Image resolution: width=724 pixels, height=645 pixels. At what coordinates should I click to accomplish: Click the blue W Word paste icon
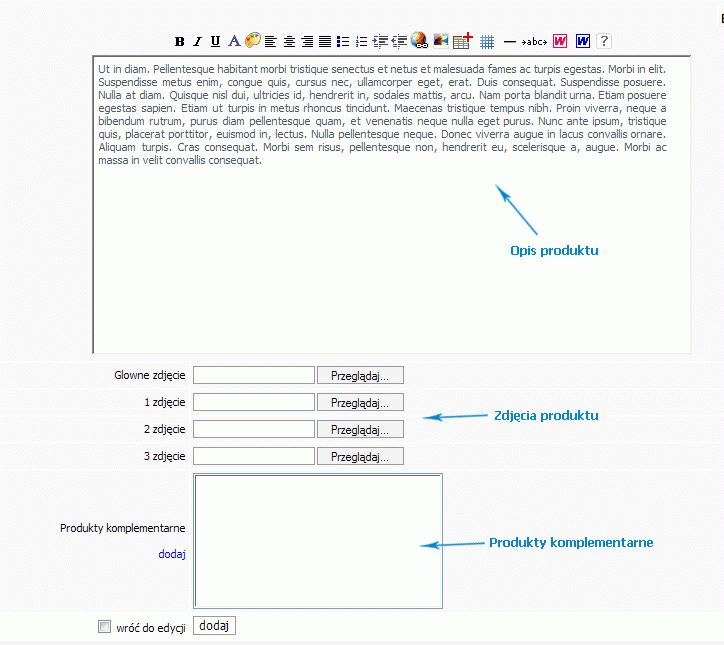tap(583, 41)
